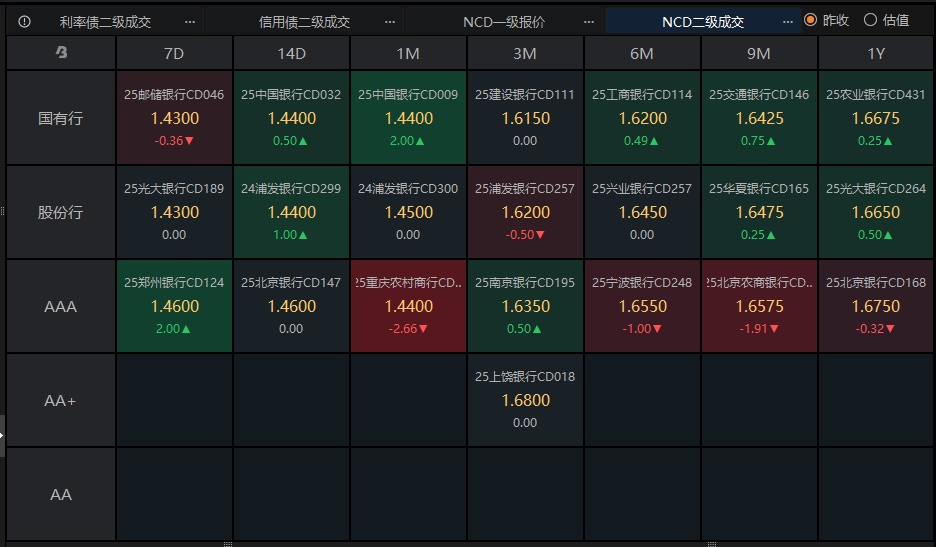Select the NCD二级成交 tab
Screen dimensions: 936x547
(x=703, y=22)
